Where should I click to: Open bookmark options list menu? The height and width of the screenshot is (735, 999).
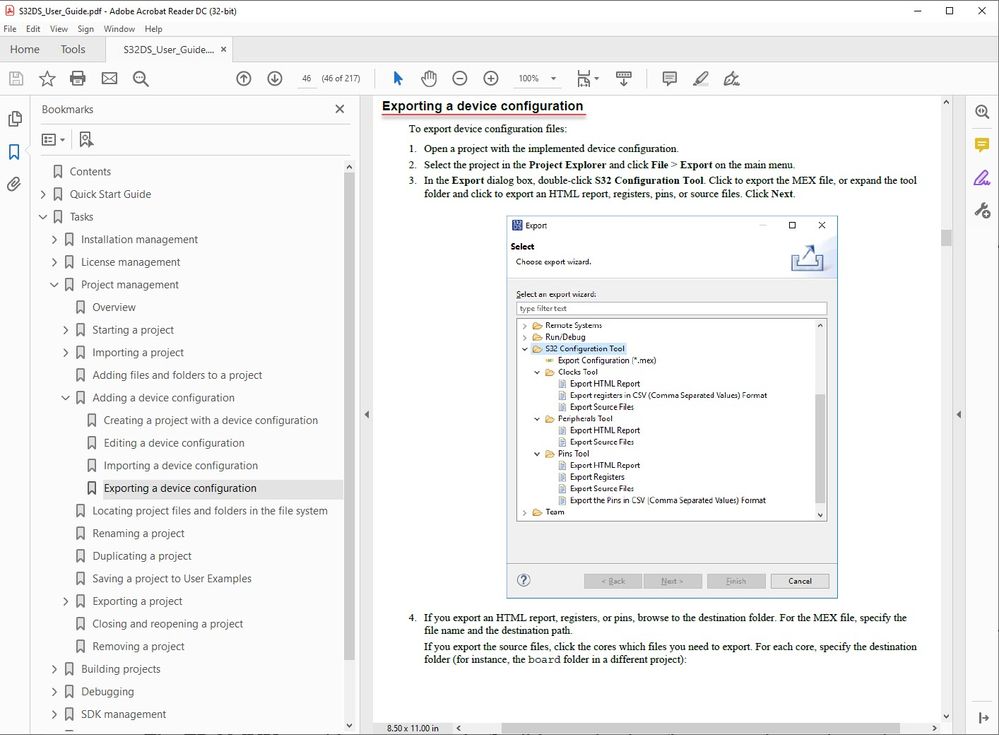click(53, 139)
